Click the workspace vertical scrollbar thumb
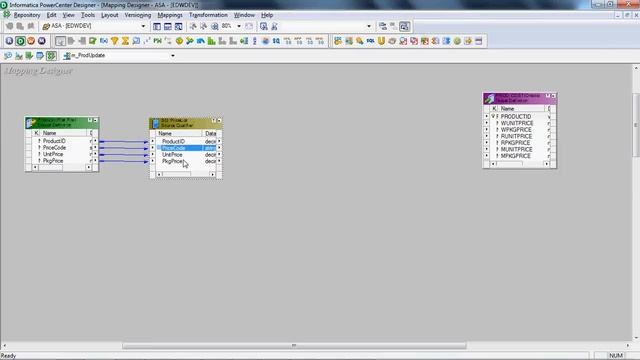This screenshot has height=360, width=640. (x=636, y=124)
